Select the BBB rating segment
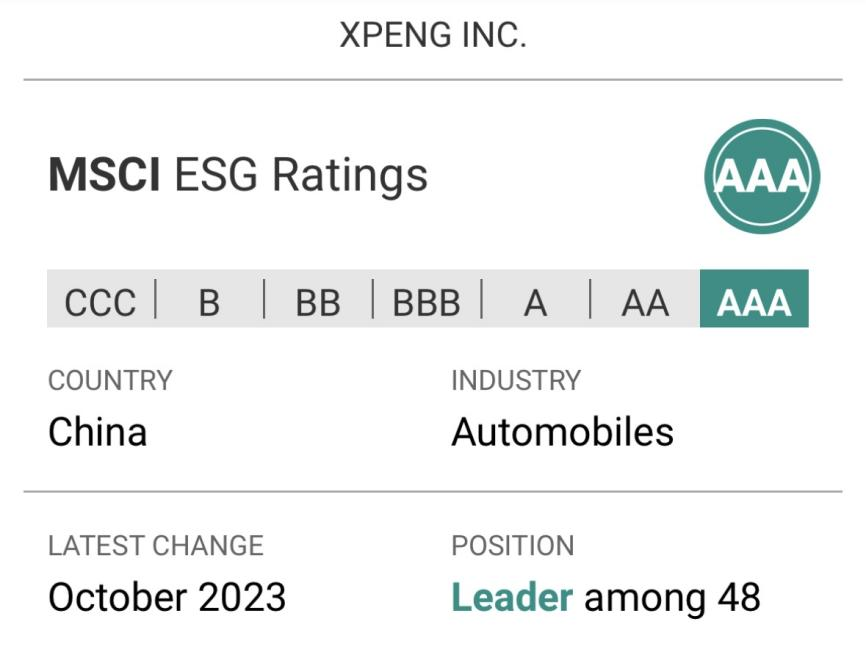 pyautogui.click(x=427, y=300)
